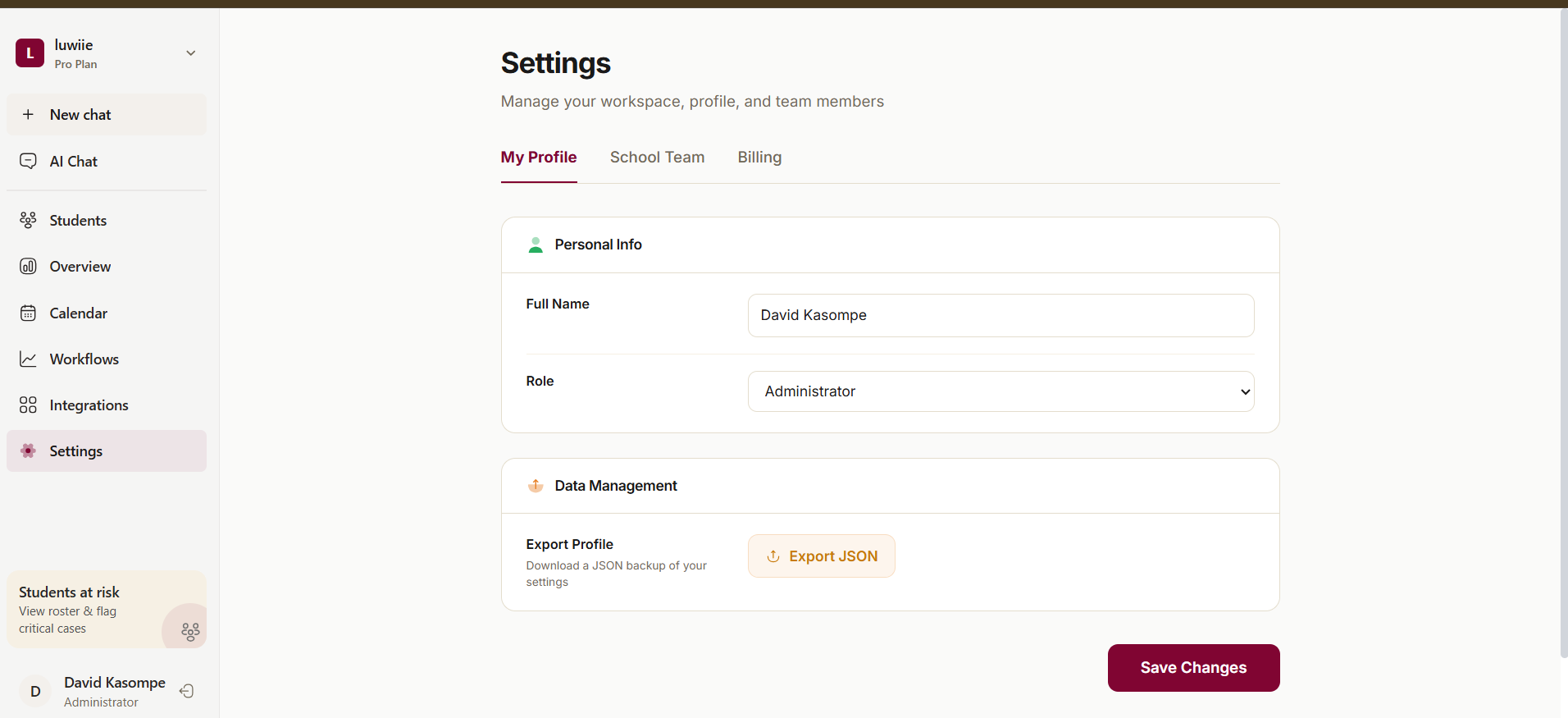Click the plus icon for New chat
The image size is (1568, 718).
click(28, 115)
